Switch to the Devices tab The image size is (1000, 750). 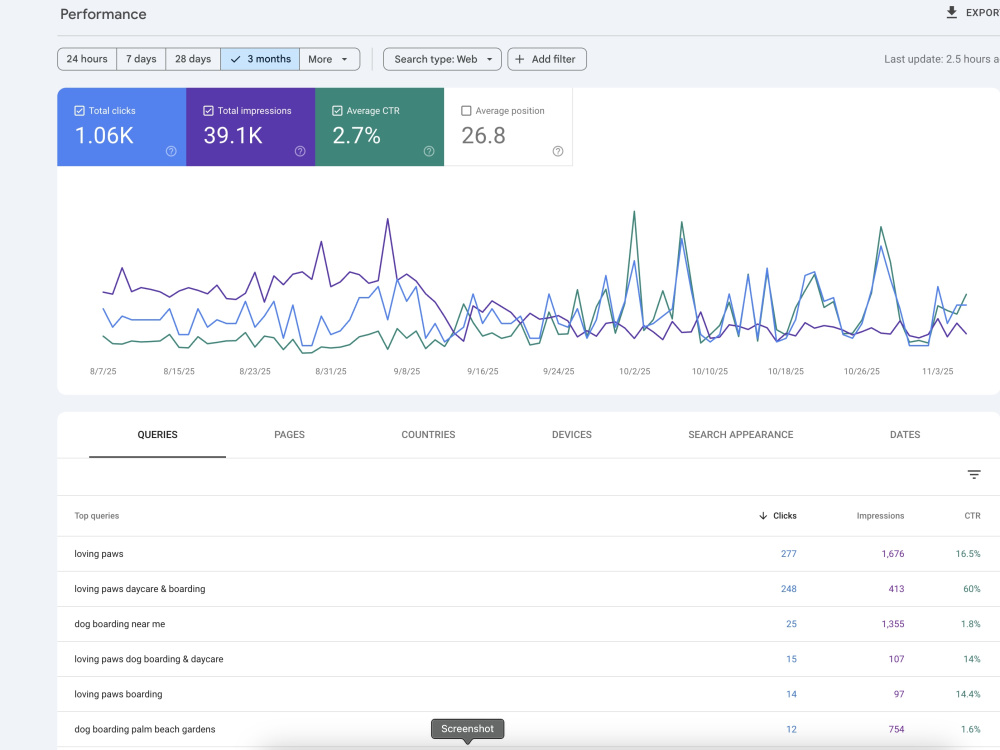click(571, 435)
